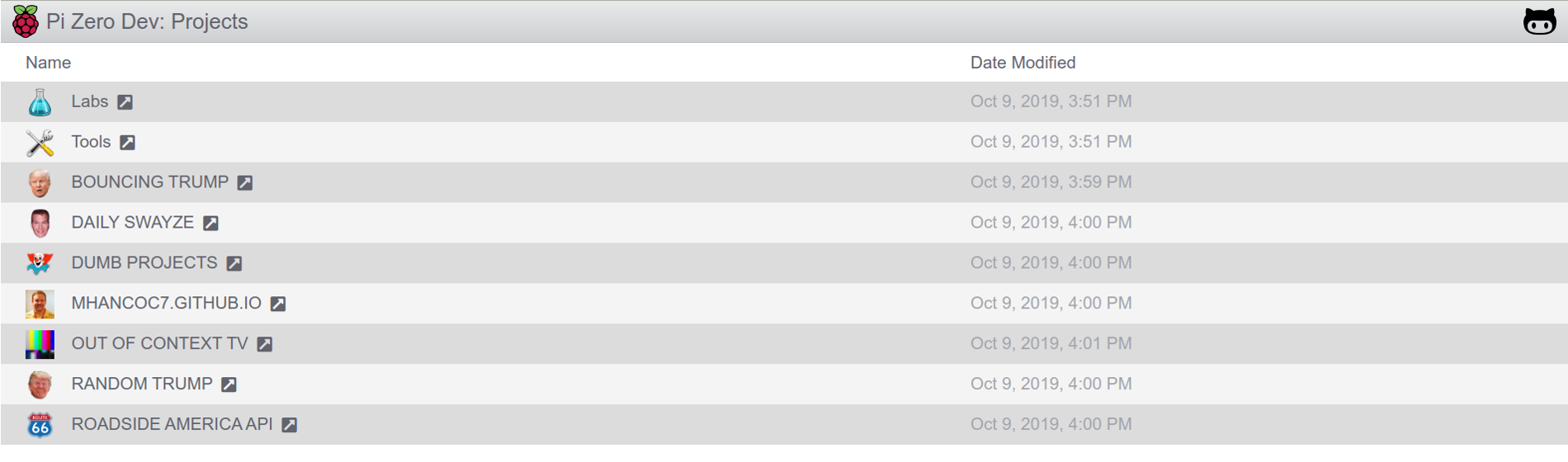Open external link arrow beside Labs
Viewport: 1568px width, 462px height.
click(x=125, y=102)
